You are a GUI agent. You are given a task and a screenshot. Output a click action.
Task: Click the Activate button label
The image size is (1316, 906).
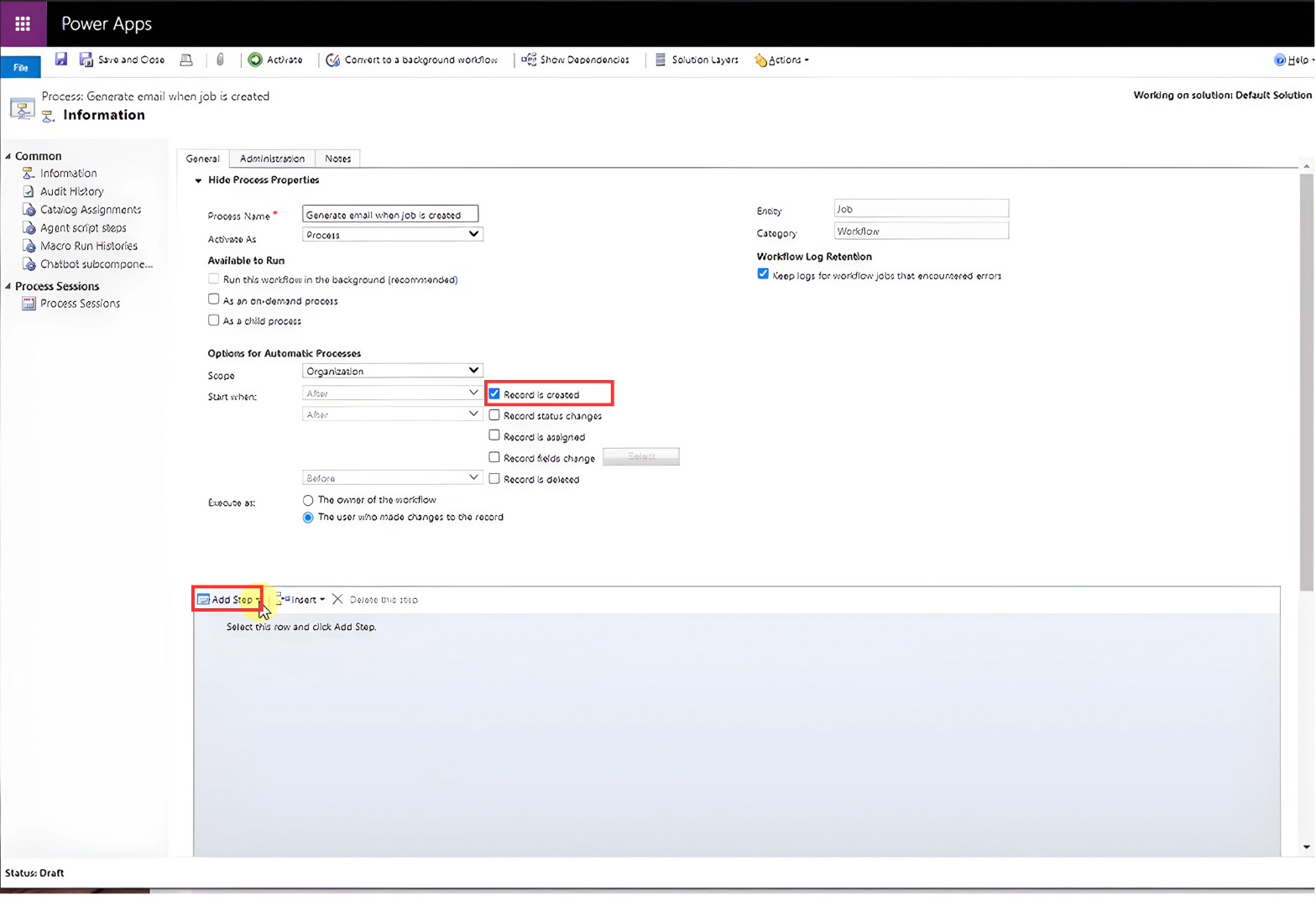click(285, 60)
